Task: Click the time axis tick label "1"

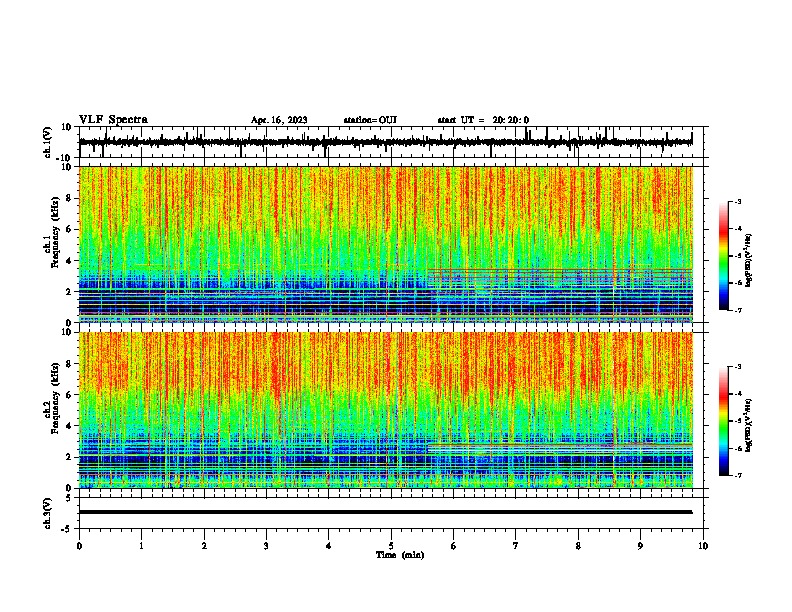Action: (141, 546)
